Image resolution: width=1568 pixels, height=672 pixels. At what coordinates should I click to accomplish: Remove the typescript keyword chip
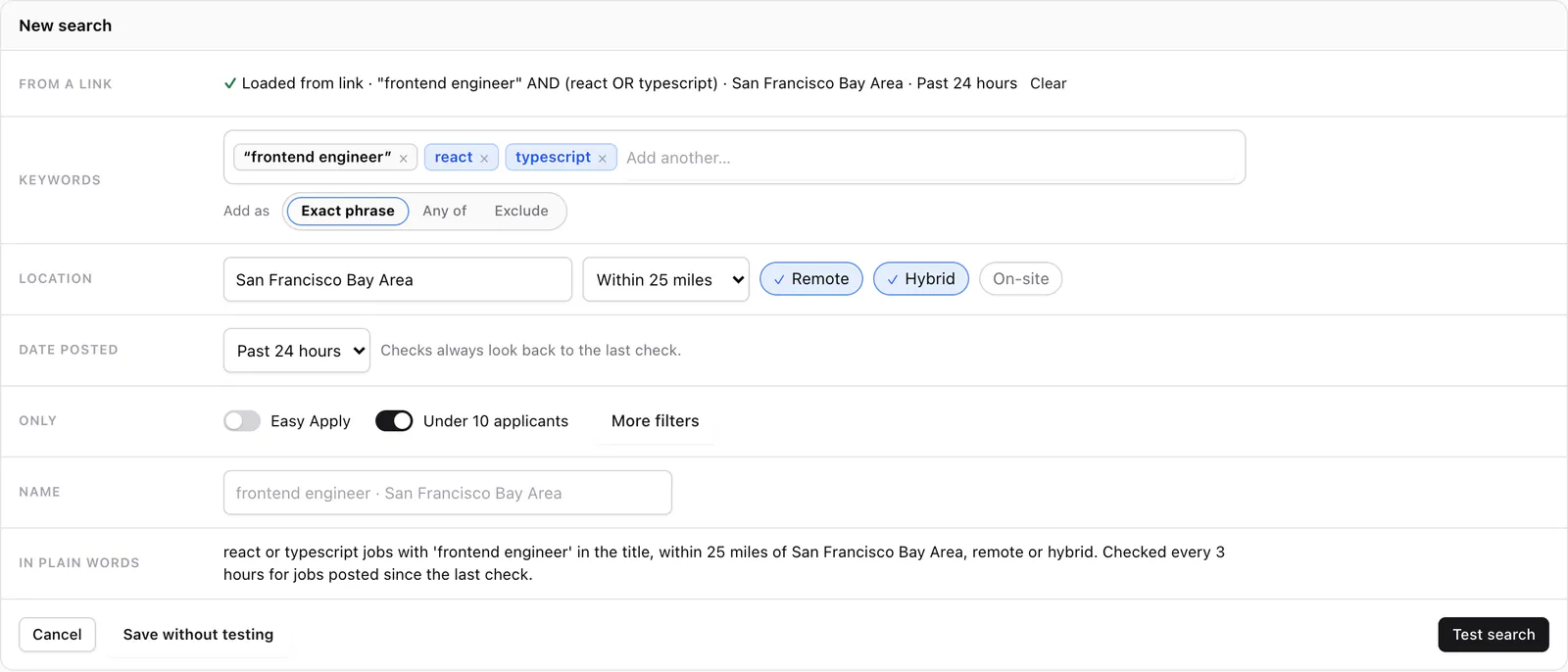pos(602,158)
